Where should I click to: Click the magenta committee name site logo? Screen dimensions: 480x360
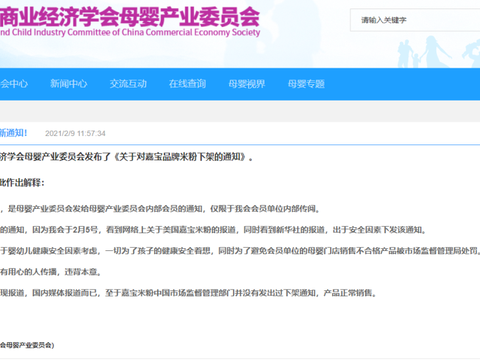coord(130,17)
